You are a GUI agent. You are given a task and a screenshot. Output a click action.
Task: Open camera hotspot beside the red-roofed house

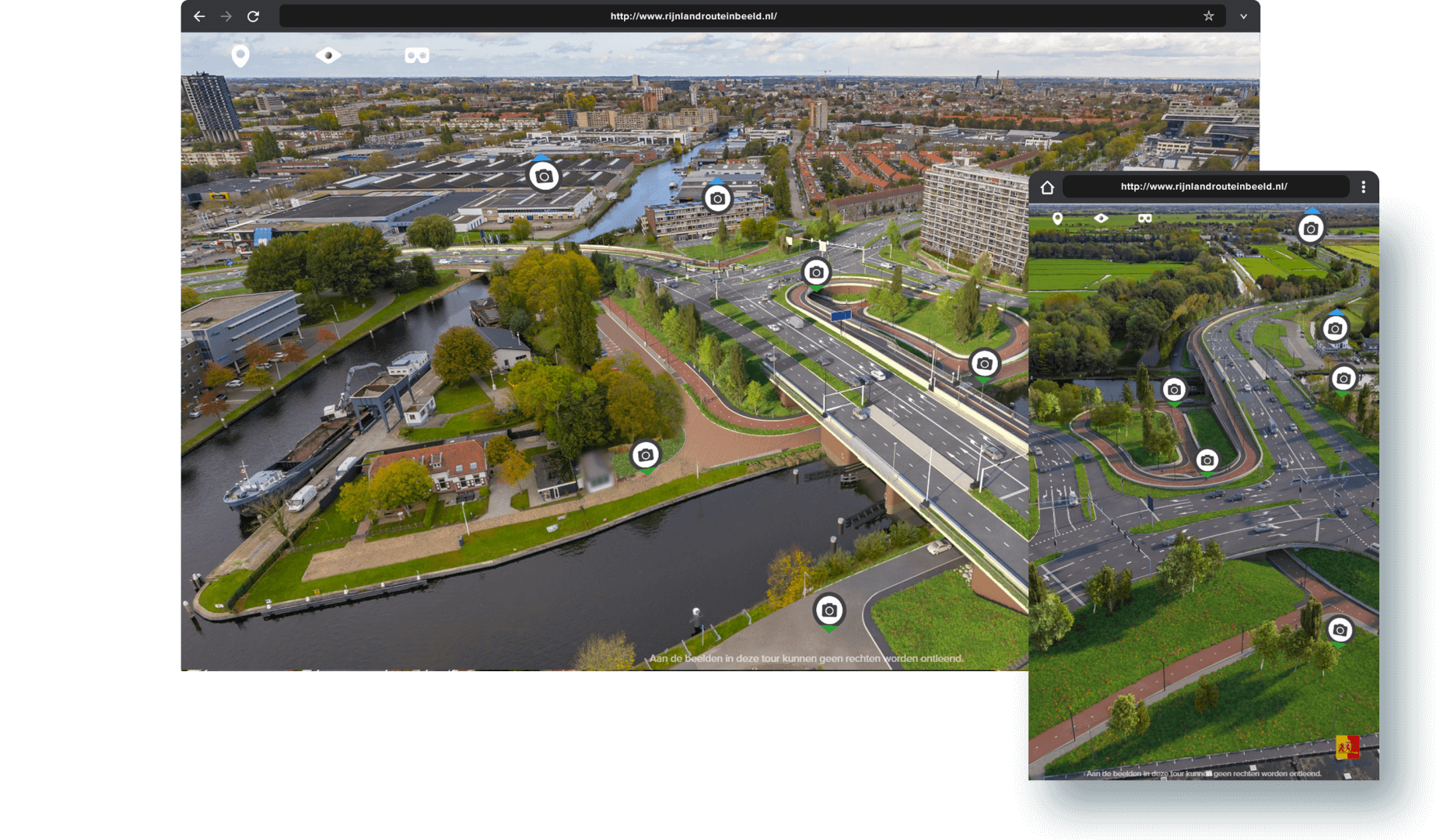645,455
